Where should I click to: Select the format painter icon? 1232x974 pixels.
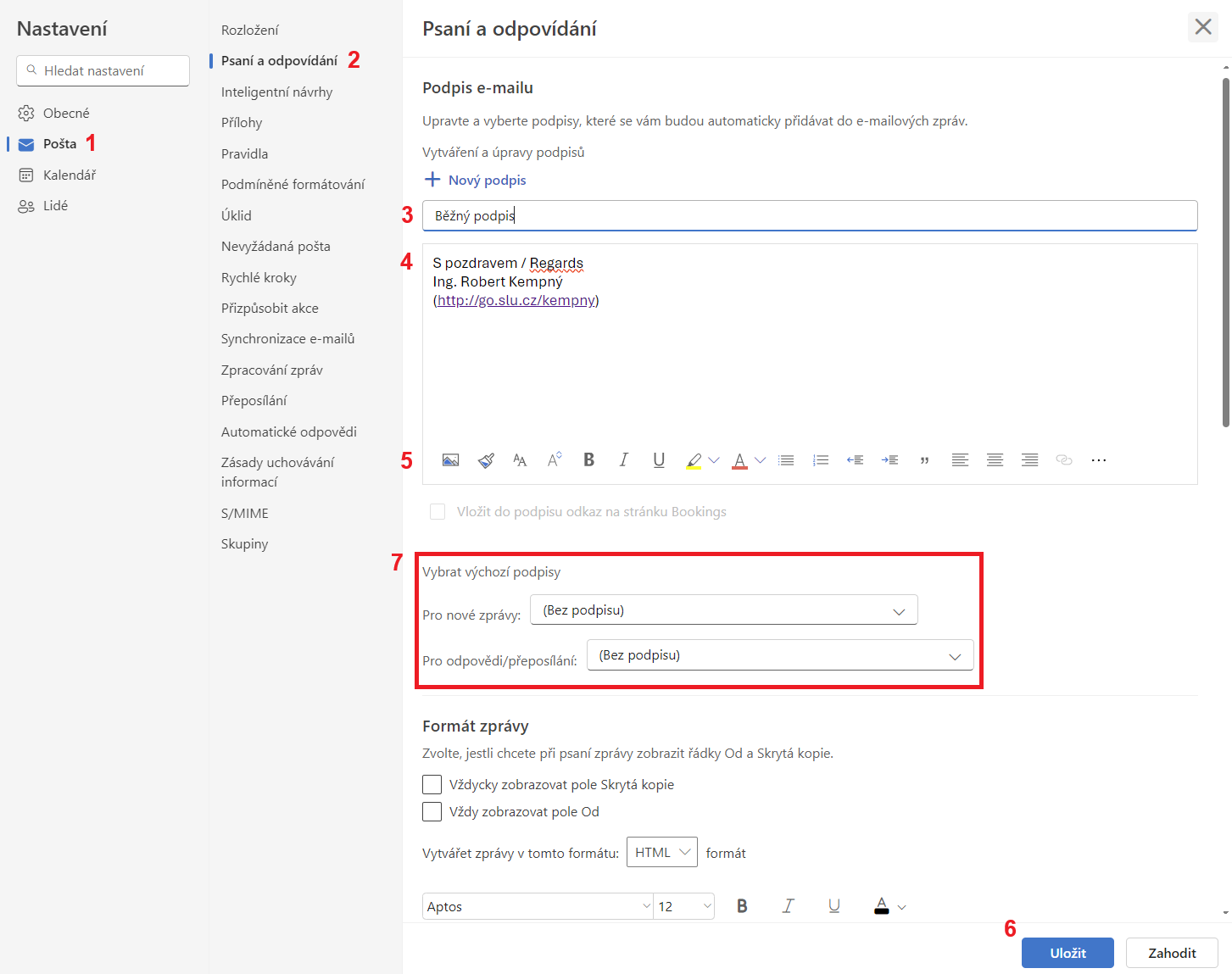(486, 460)
